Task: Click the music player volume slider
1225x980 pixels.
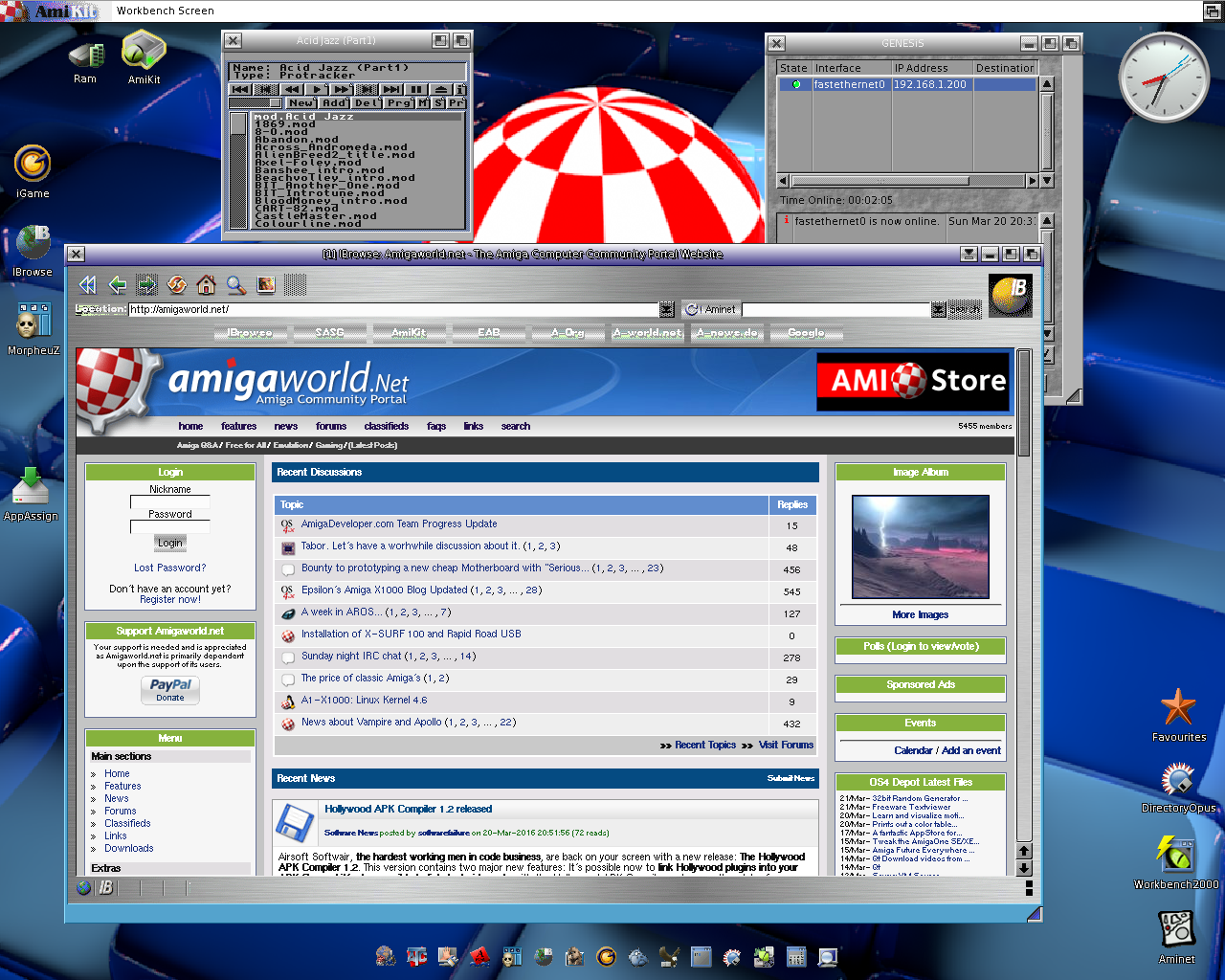Action: pyautogui.click(x=256, y=102)
